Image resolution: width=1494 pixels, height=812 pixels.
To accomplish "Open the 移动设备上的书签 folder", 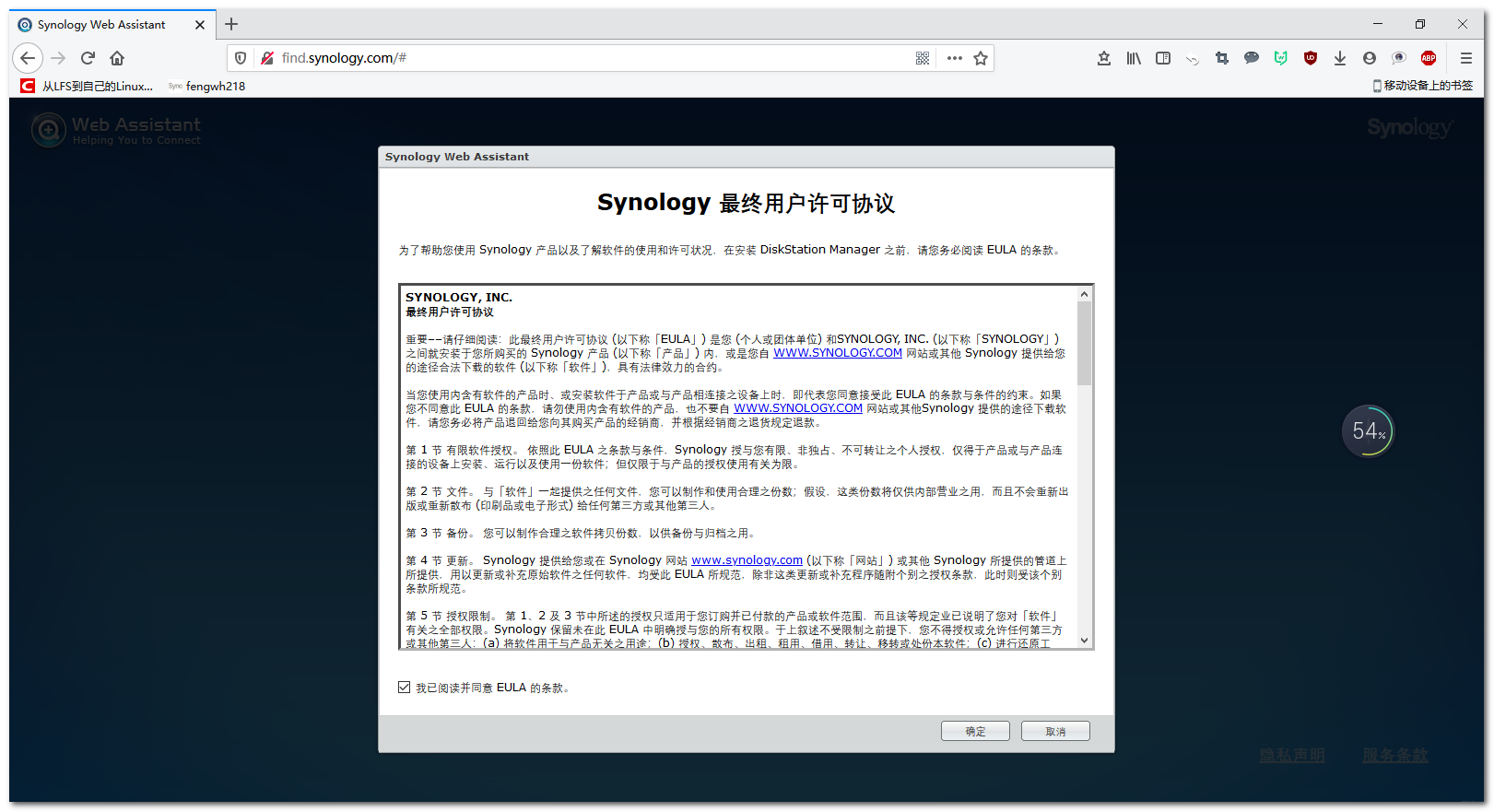I will pos(1422,86).
